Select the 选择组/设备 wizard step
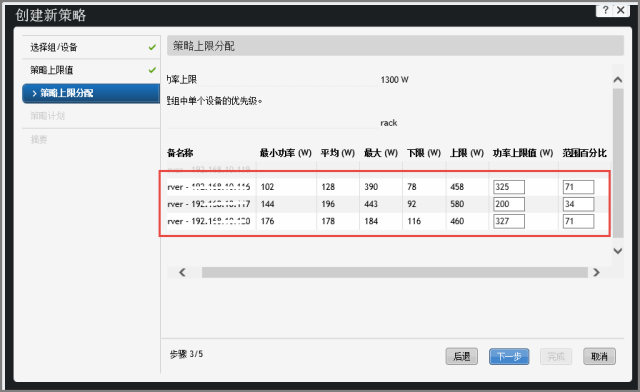This screenshot has width=640, height=392. click(x=91, y=47)
